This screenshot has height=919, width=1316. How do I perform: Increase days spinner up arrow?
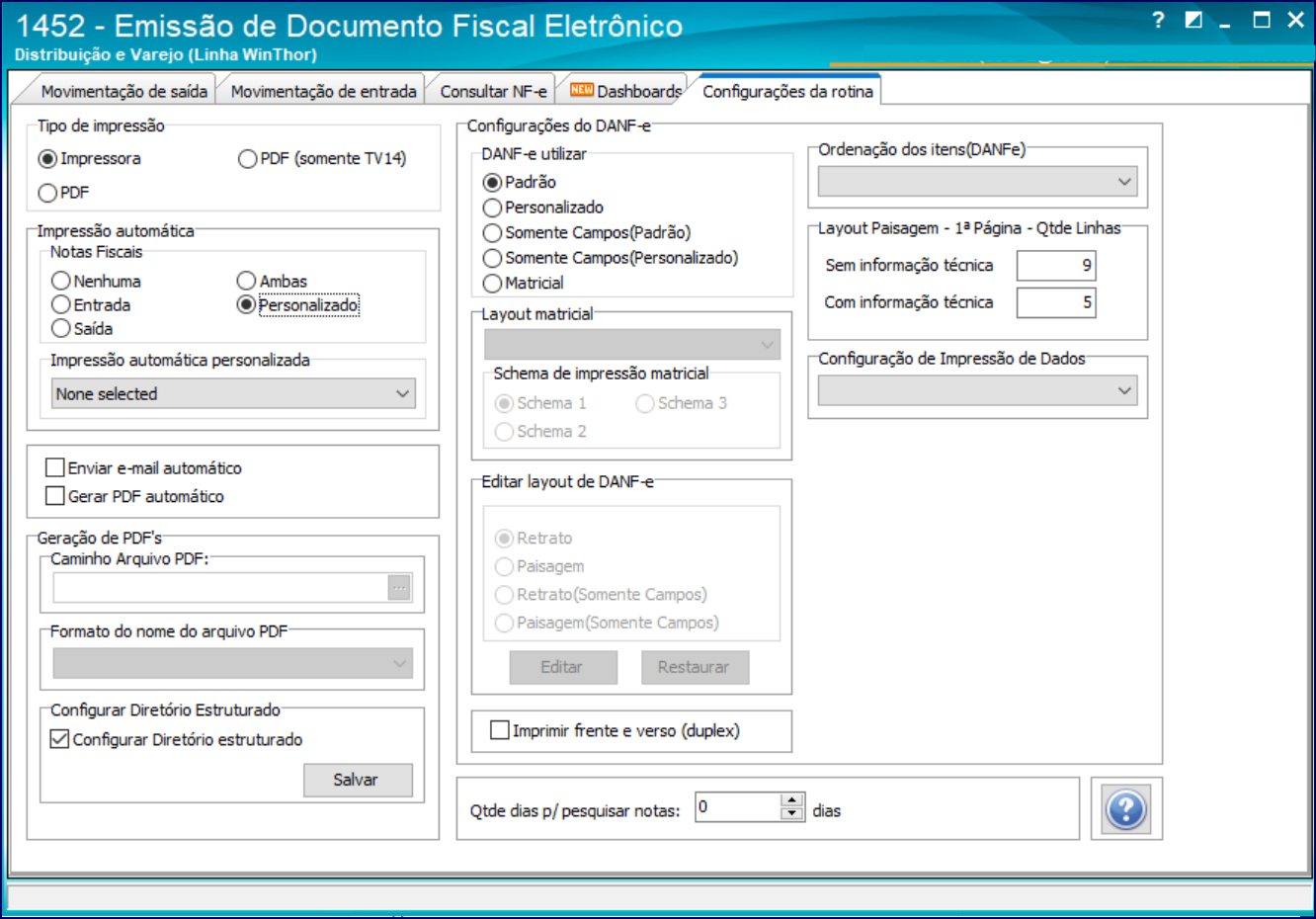point(792,799)
